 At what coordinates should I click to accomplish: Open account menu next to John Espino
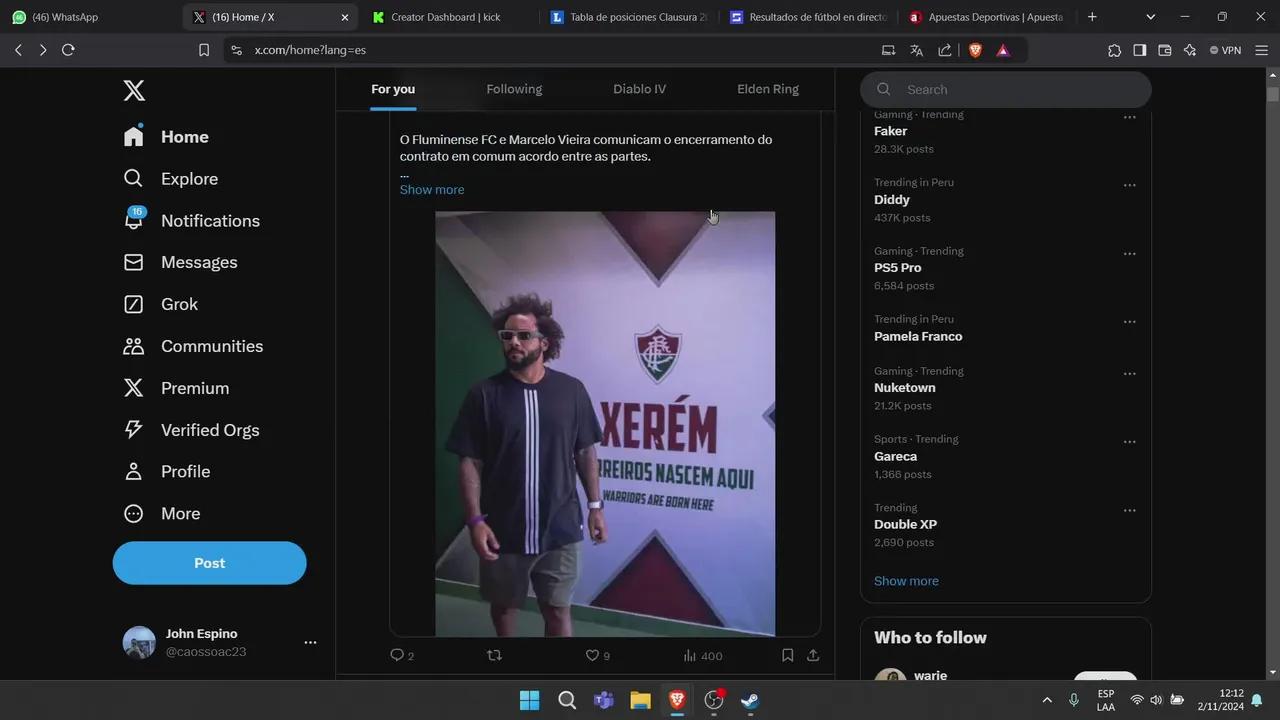[x=310, y=643]
